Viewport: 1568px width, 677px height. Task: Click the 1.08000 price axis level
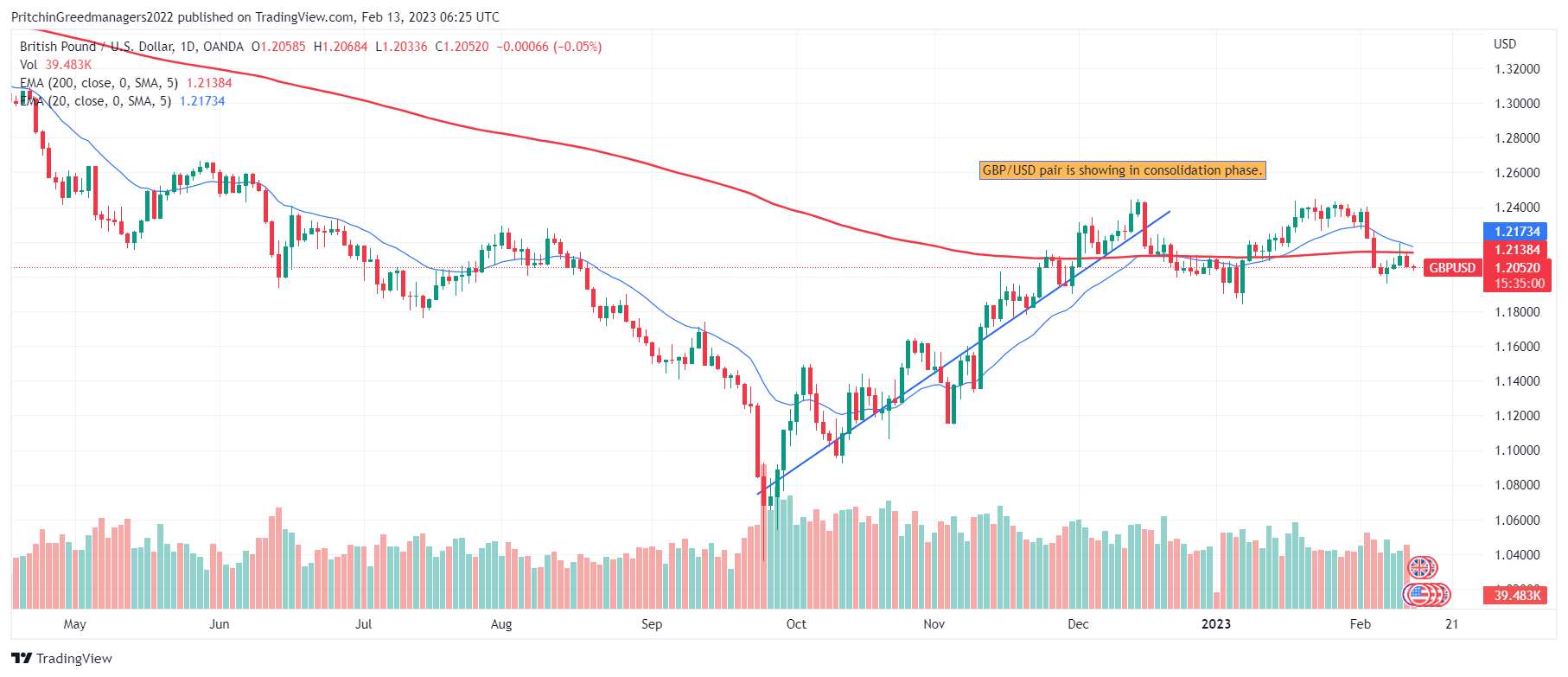pos(1517,485)
